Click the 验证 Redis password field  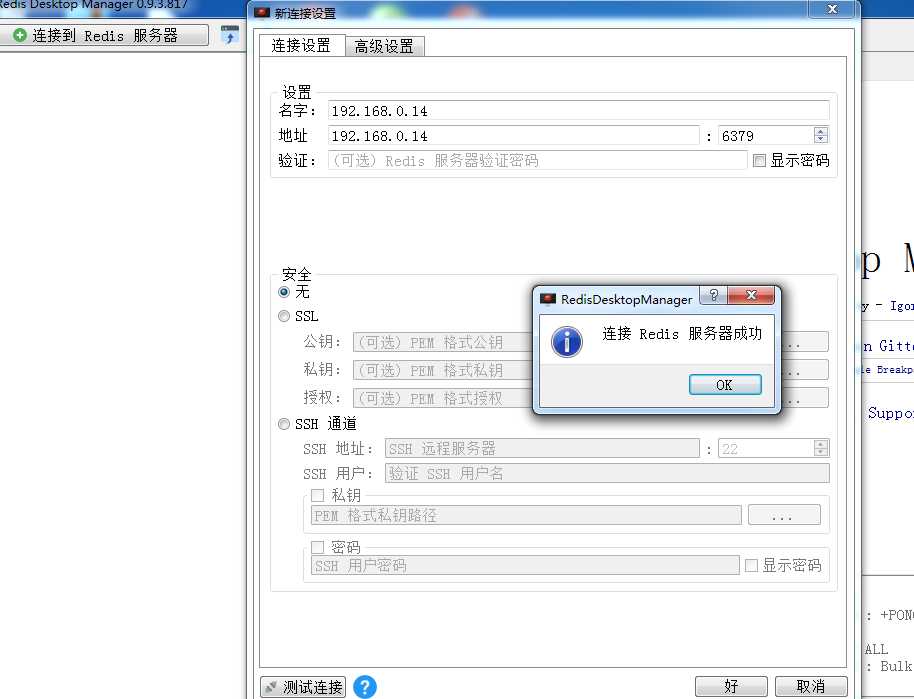(x=537, y=160)
